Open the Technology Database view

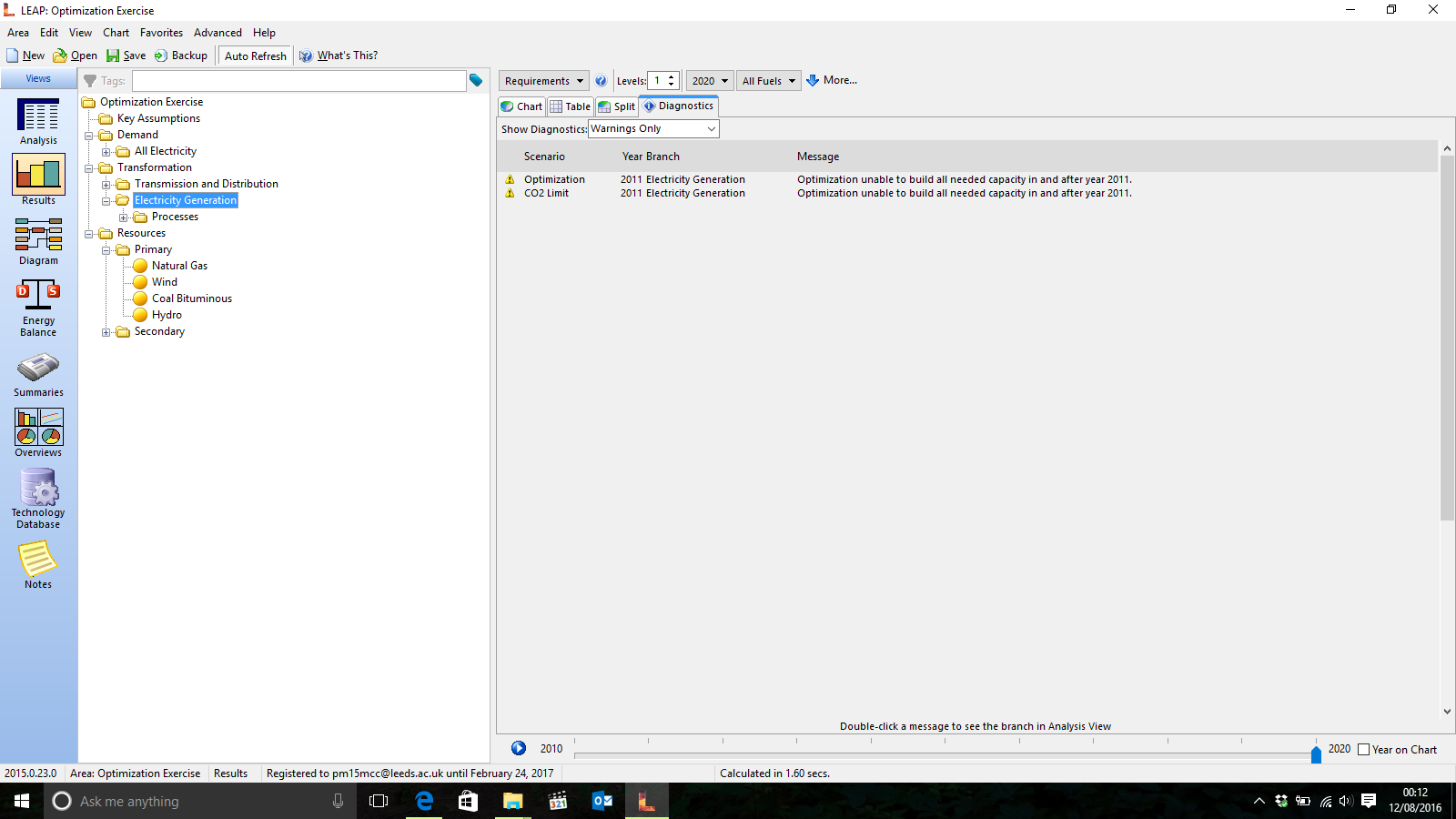(x=38, y=498)
